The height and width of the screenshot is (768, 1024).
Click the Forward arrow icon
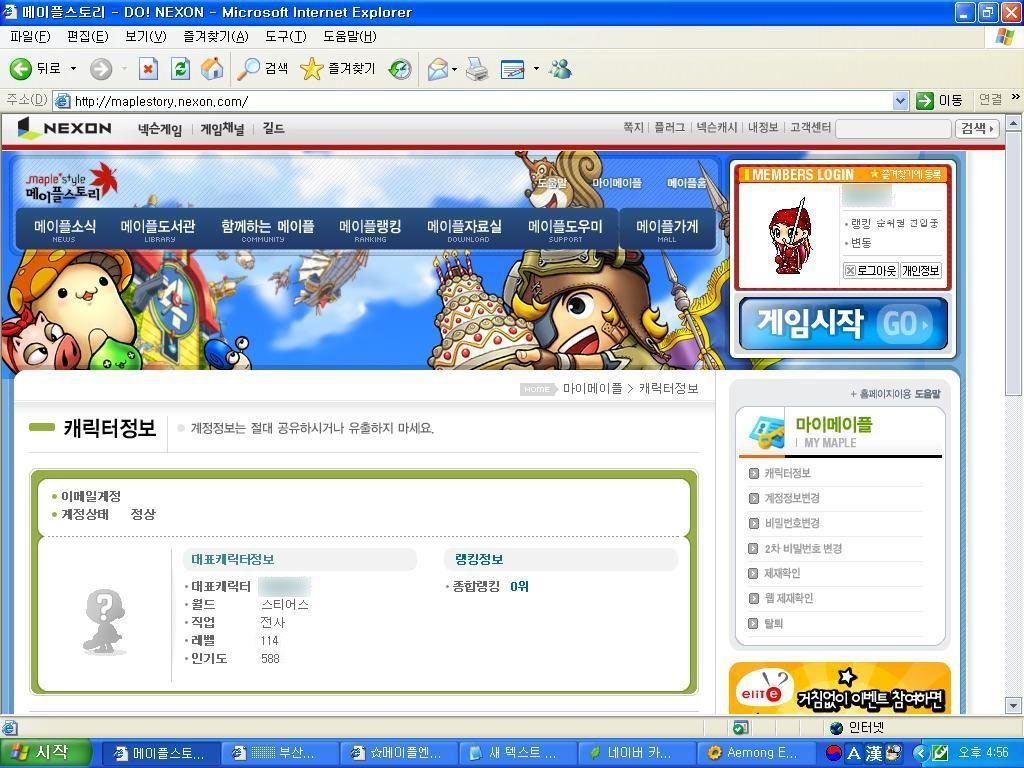coord(101,69)
